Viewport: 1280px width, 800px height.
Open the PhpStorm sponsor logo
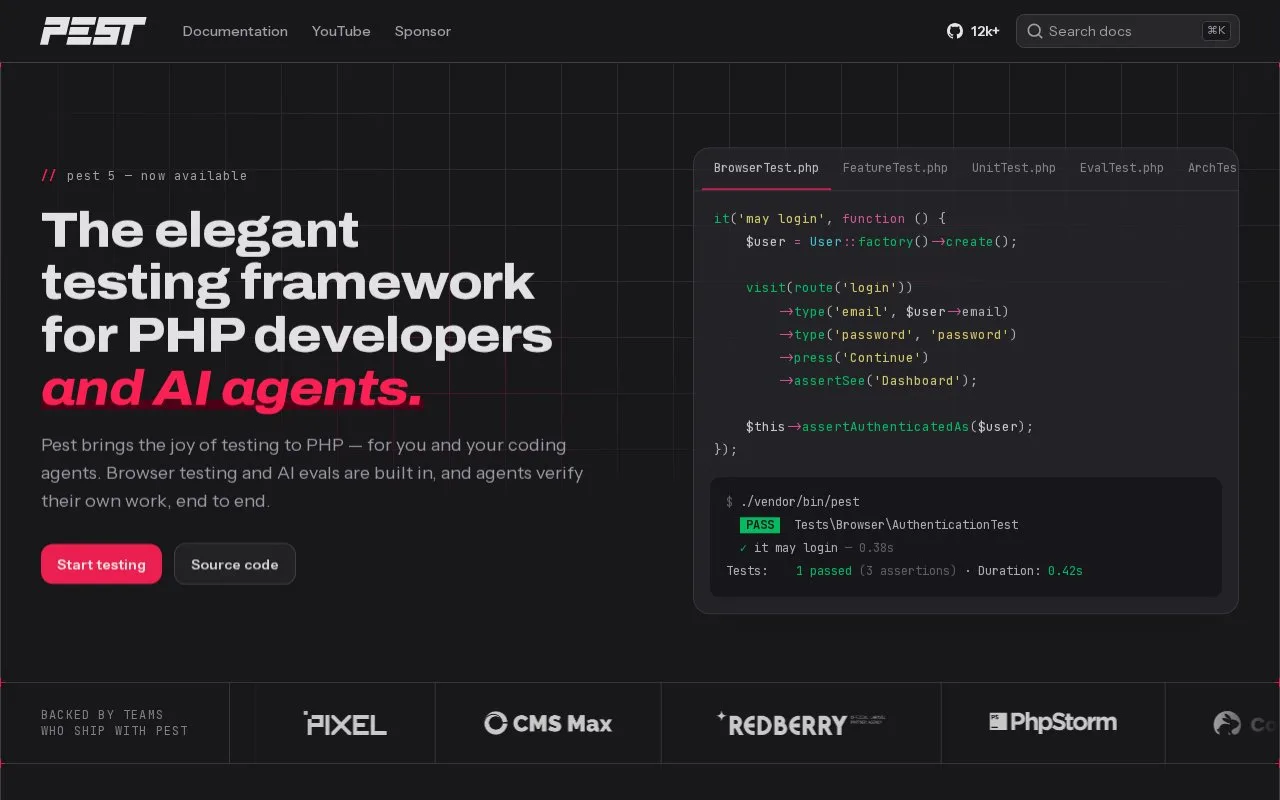[1053, 722]
